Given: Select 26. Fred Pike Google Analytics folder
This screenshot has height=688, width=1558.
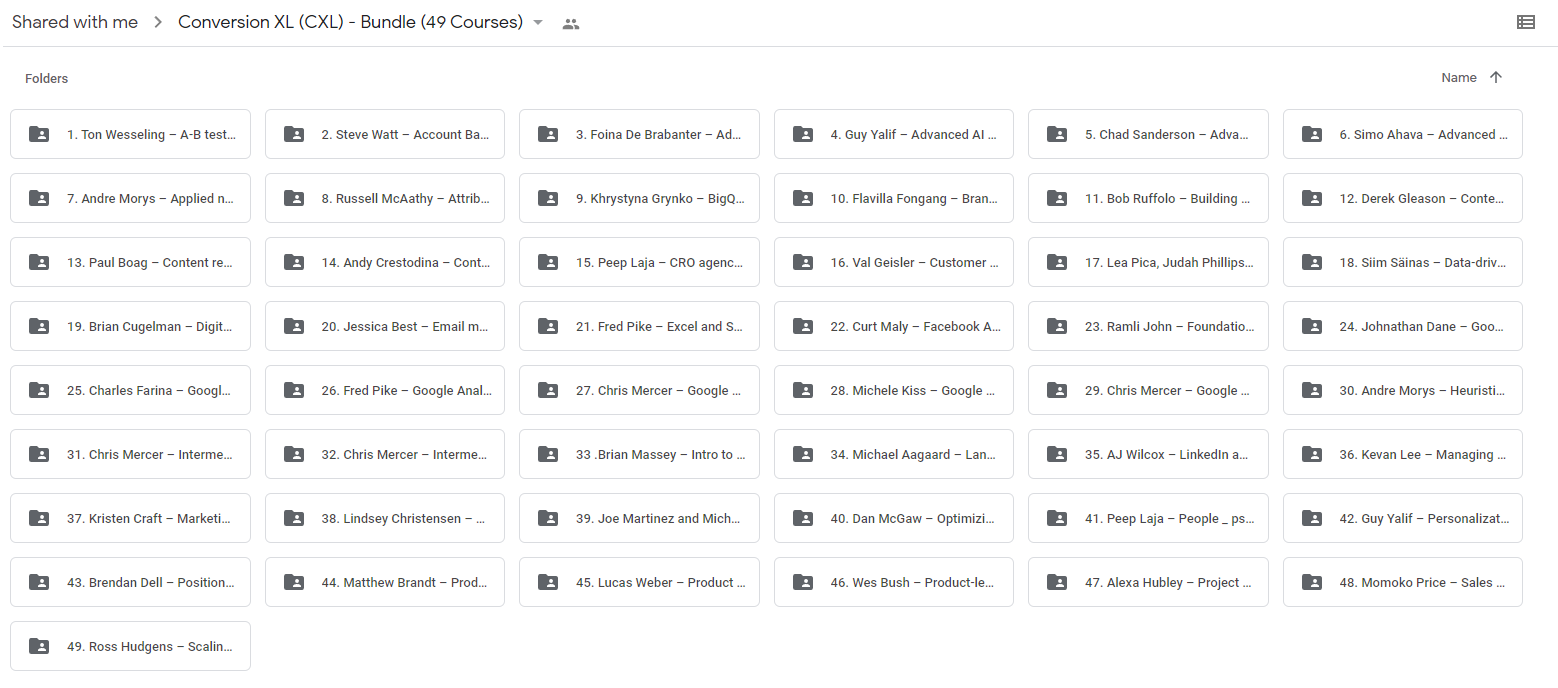Looking at the screenshot, I should pyautogui.click(x=406, y=391).
